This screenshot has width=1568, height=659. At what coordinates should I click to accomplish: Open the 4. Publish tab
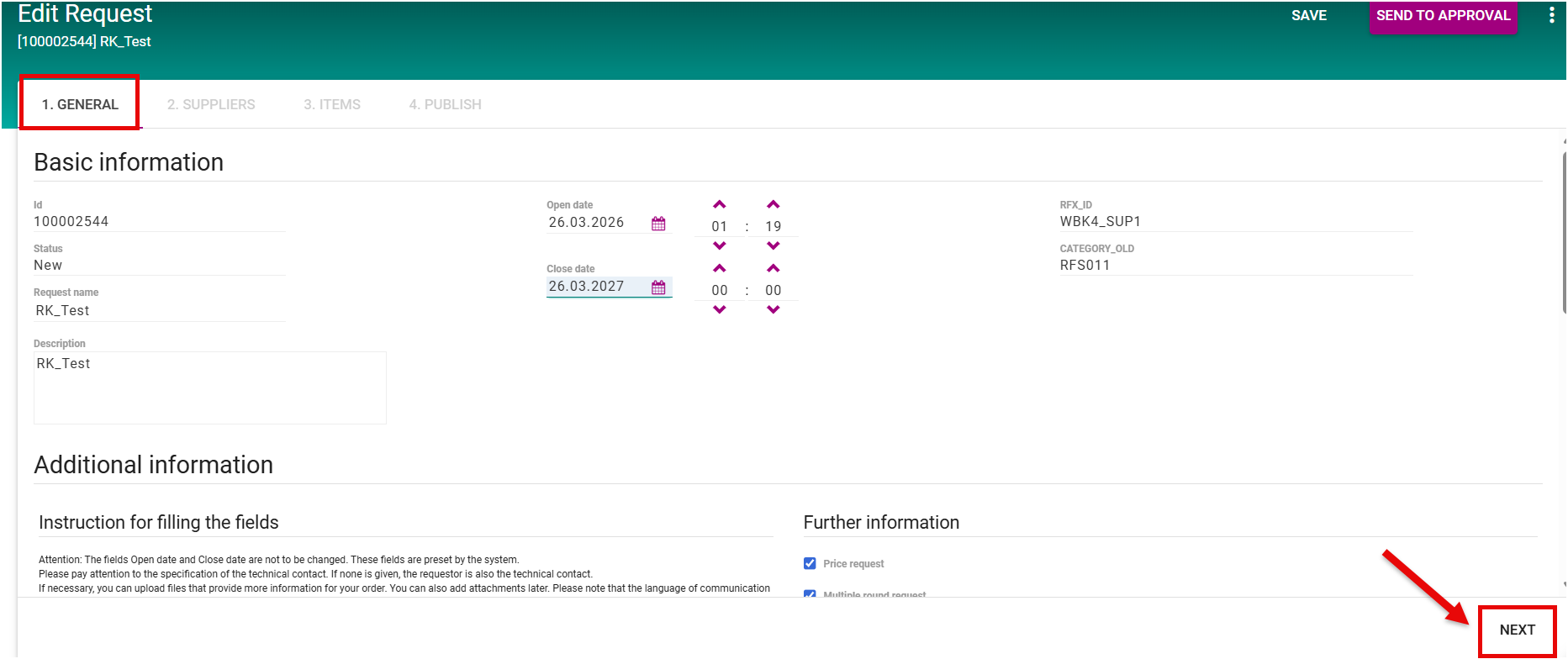(445, 104)
